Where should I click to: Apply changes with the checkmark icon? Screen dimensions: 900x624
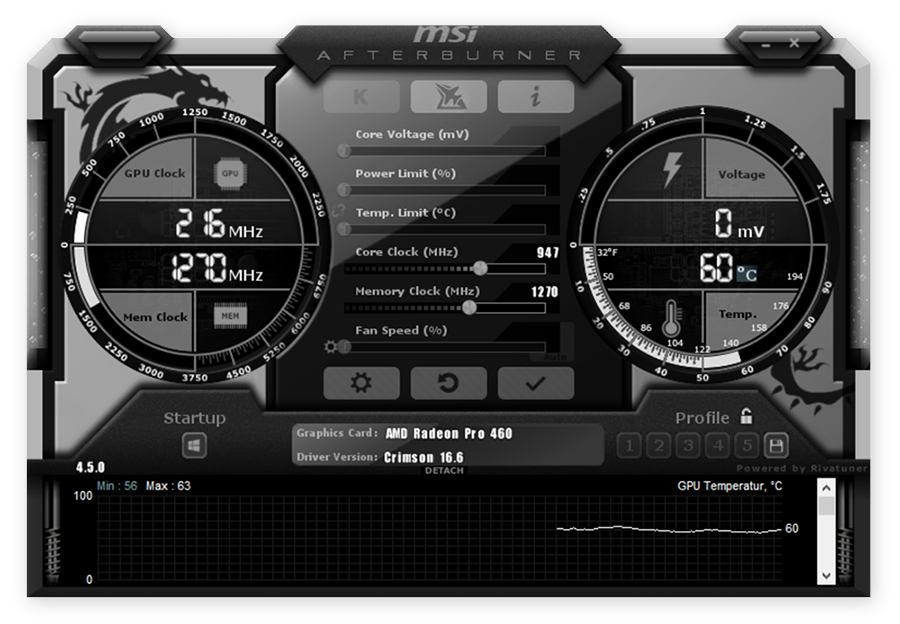pos(535,383)
